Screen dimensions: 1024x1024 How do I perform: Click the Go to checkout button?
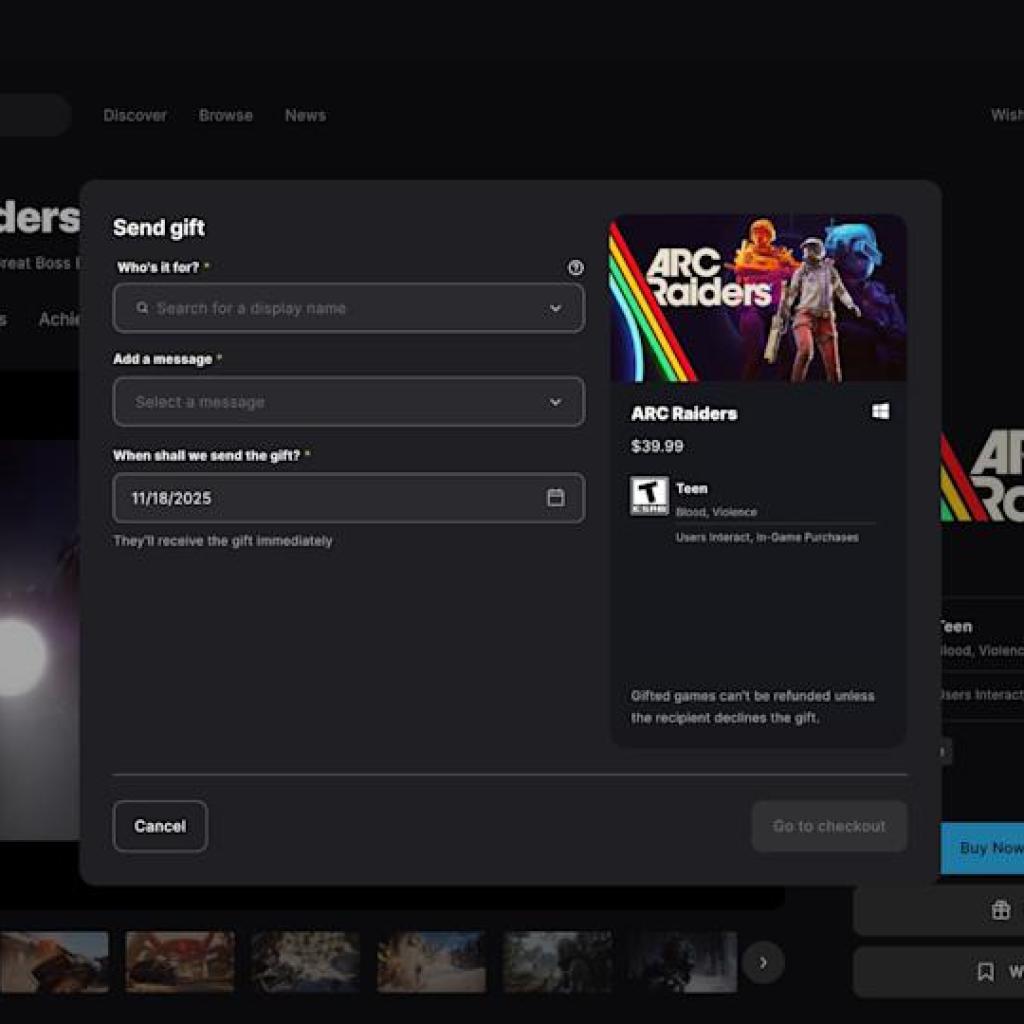pos(829,826)
